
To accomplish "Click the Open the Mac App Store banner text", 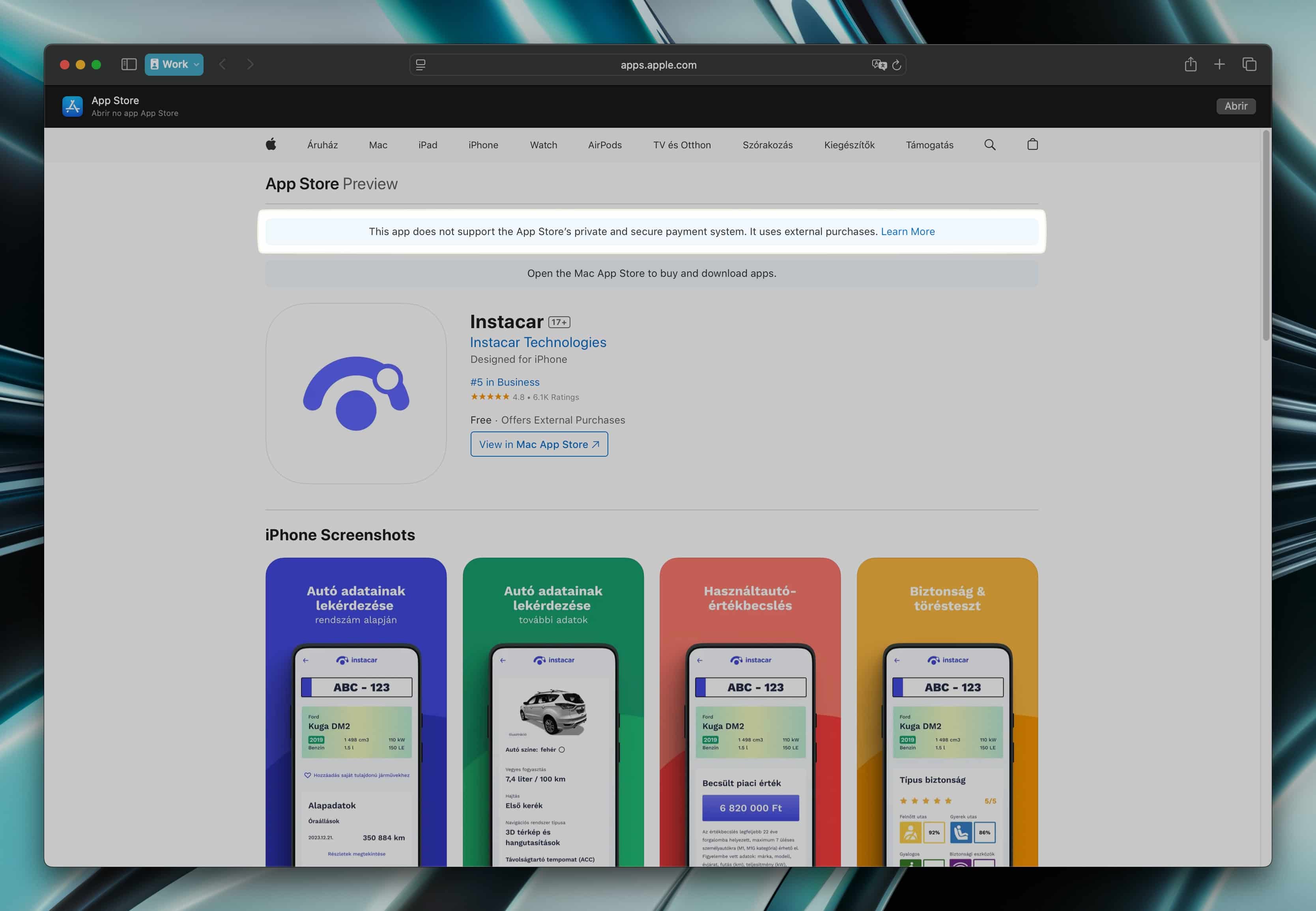I will click(651, 273).
